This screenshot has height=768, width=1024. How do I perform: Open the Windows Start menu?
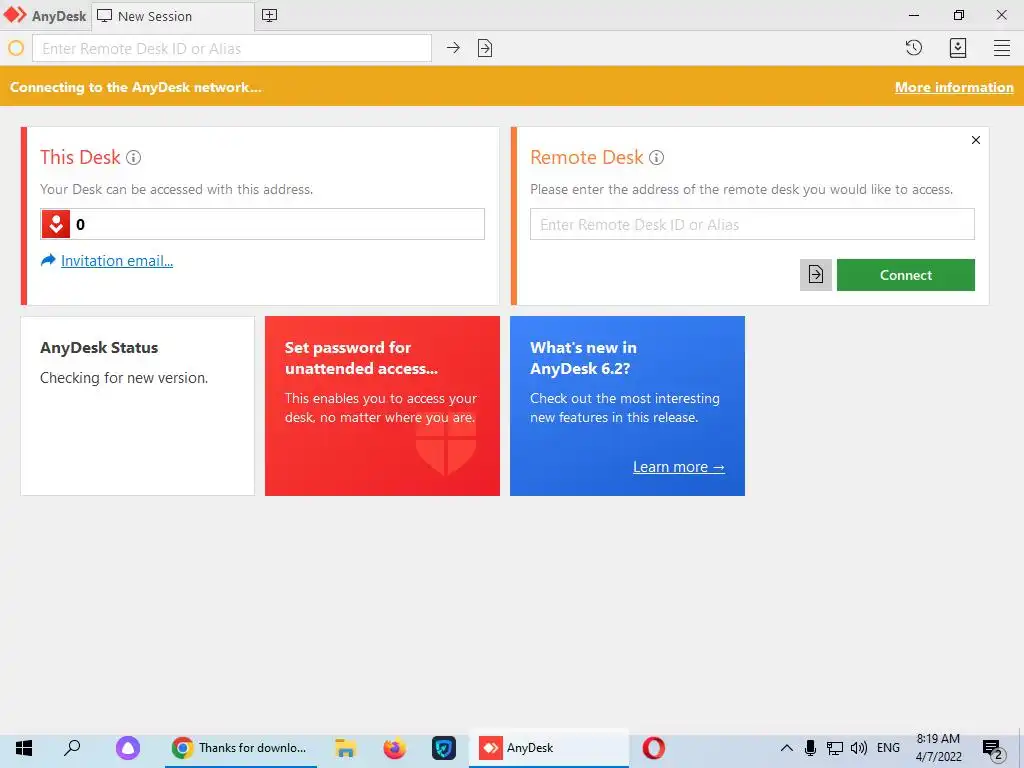(24, 748)
